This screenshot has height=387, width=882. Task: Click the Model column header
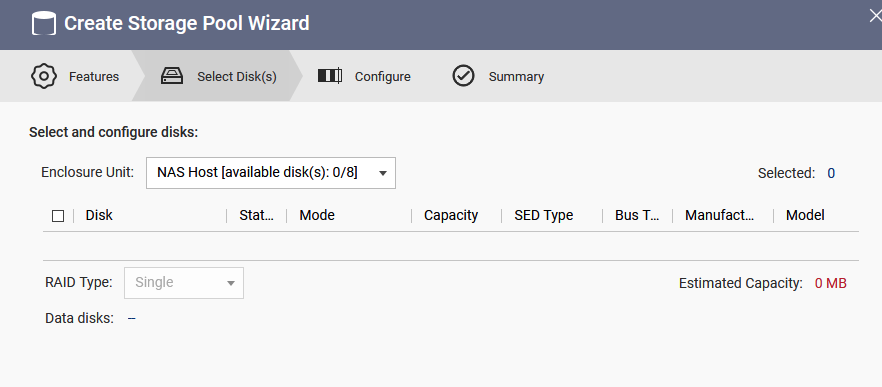(x=805, y=215)
